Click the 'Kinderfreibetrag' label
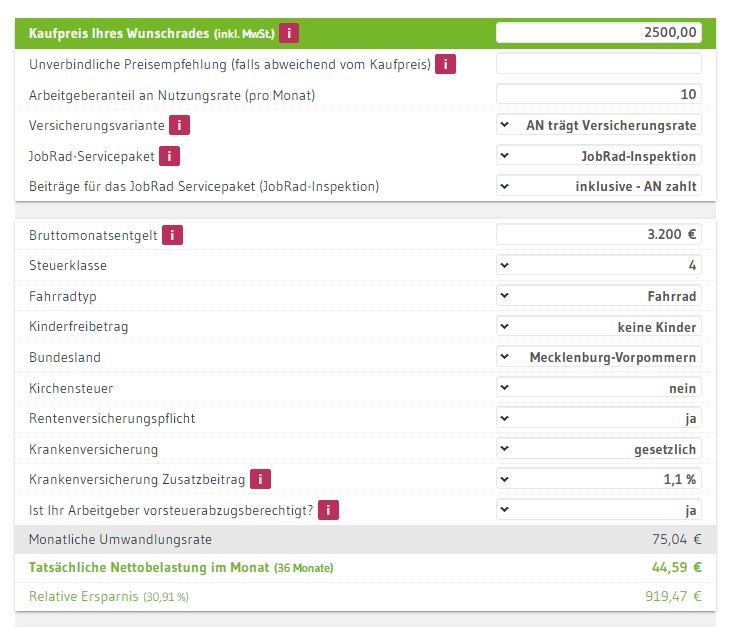Screen dimensions: 736x627 coord(78,327)
